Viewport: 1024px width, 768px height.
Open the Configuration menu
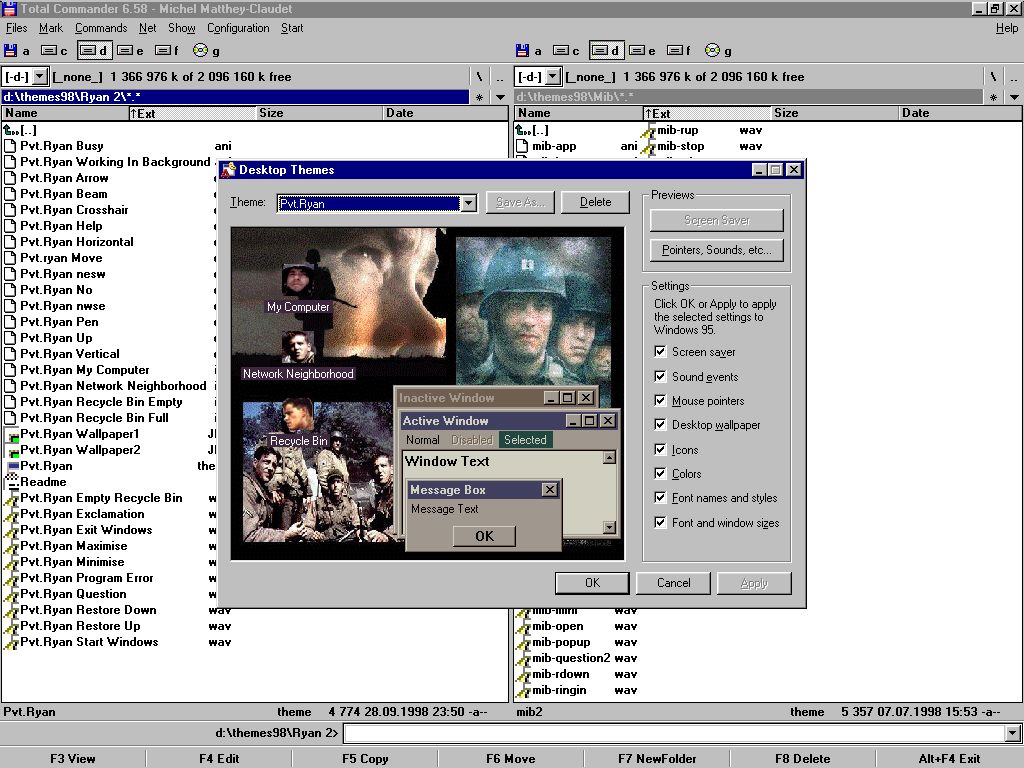238,28
